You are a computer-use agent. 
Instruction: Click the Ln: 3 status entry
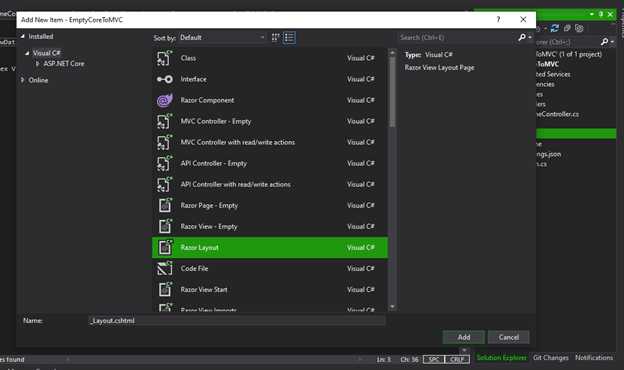click(x=384, y=359)
